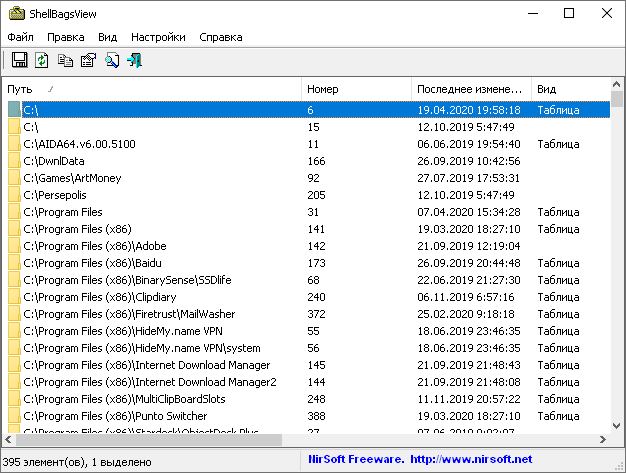This screenshot has width=626, height=473.
Task: Click folder icon next to Punto Switcher path
Action: (14, 416)
